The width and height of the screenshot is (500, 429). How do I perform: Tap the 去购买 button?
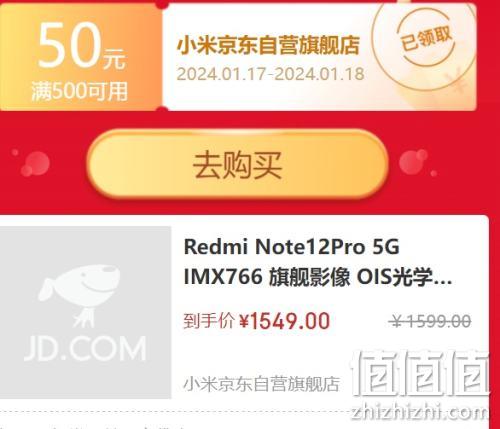click(237, 164)
